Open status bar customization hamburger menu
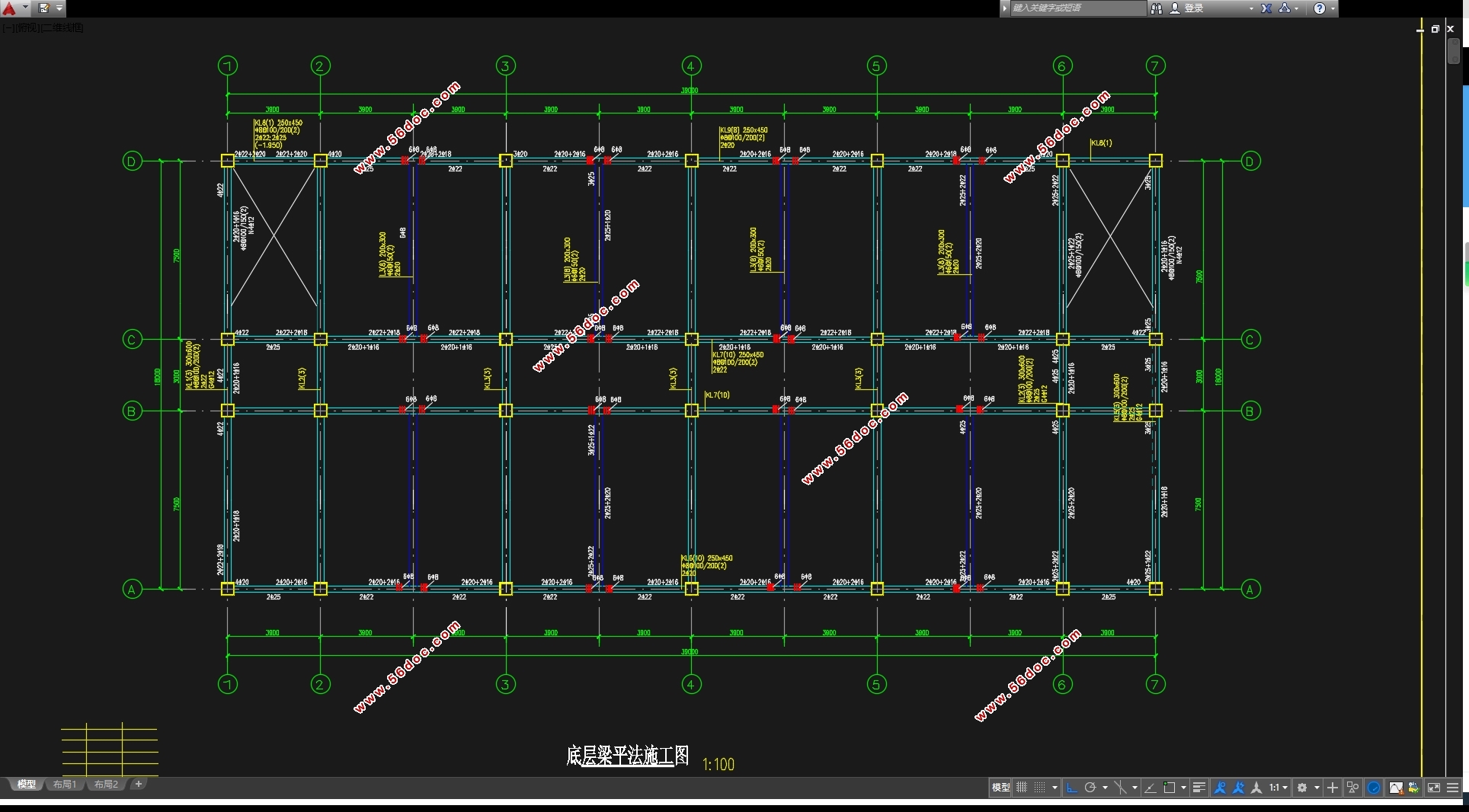The image size is (1469, 812). [1452, 788]
